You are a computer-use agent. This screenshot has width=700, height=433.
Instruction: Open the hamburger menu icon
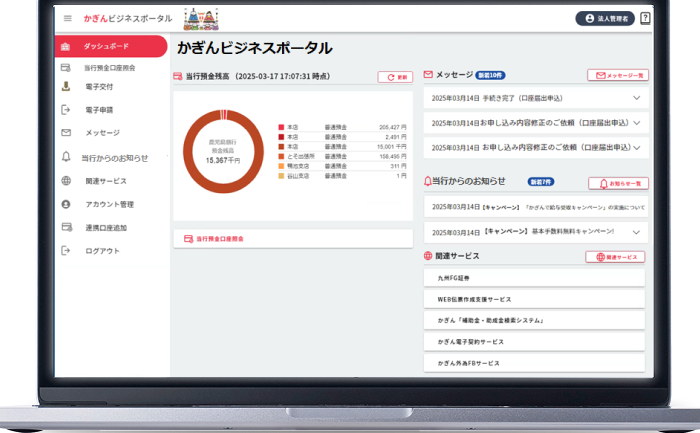(x=67, y=18)
